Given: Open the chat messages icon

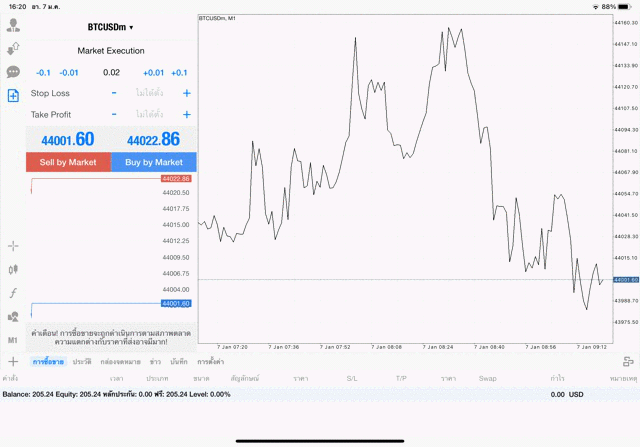Looking at the screenshot, I should 13,72.
